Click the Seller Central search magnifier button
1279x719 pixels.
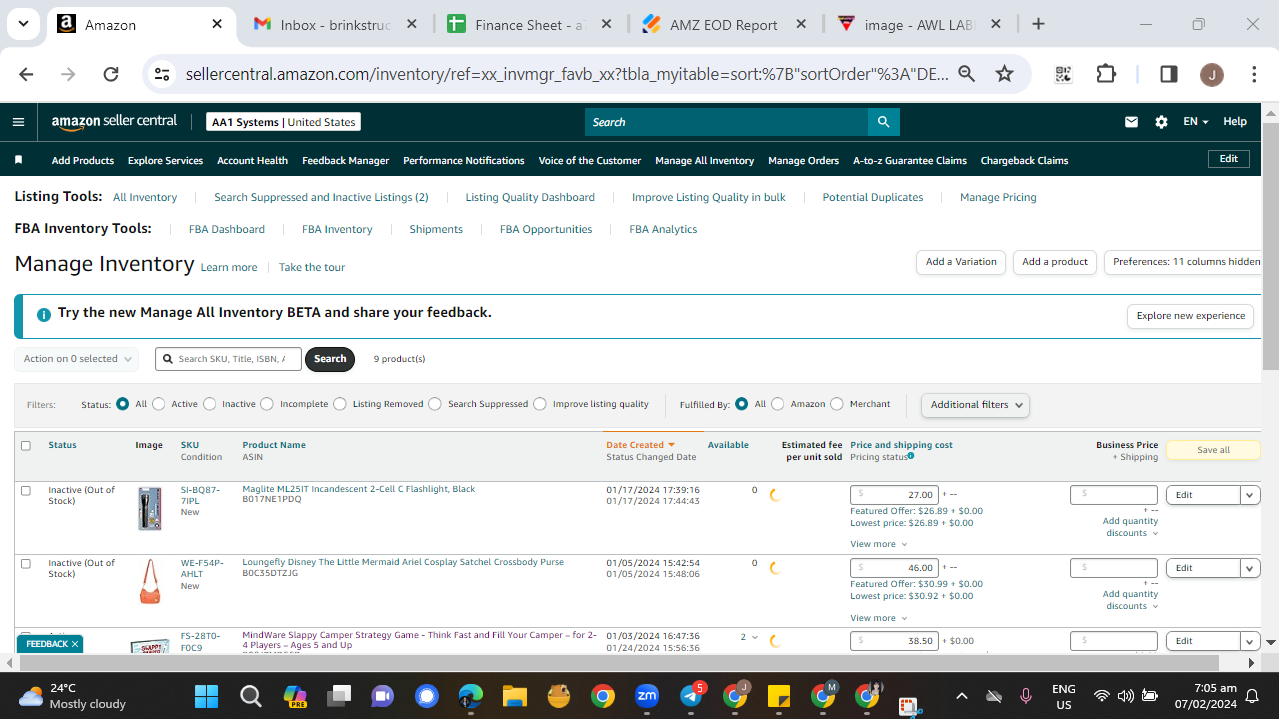click(x=883, y=122)
